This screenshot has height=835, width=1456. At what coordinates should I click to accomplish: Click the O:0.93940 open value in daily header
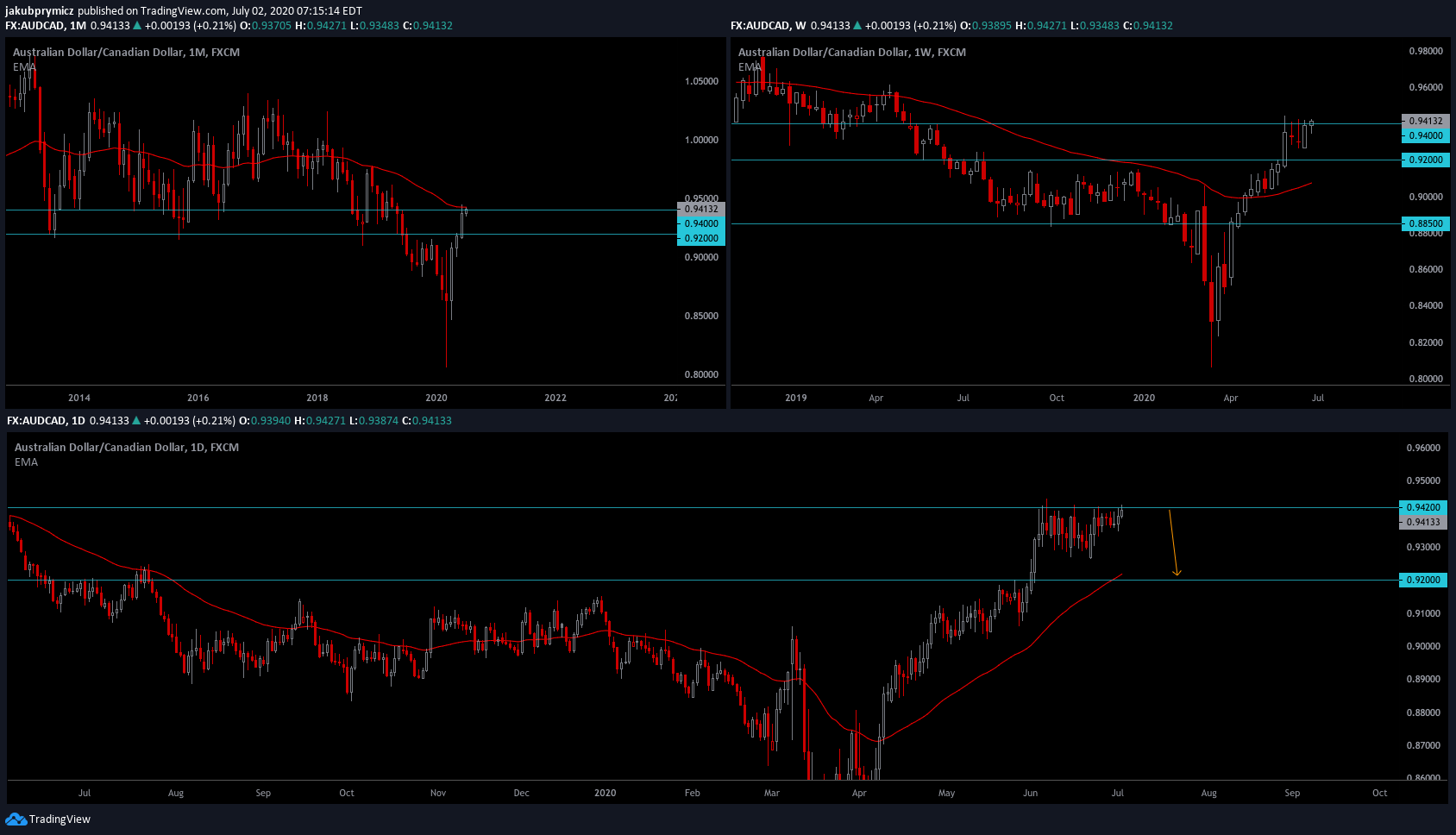[x=265, y=421]
